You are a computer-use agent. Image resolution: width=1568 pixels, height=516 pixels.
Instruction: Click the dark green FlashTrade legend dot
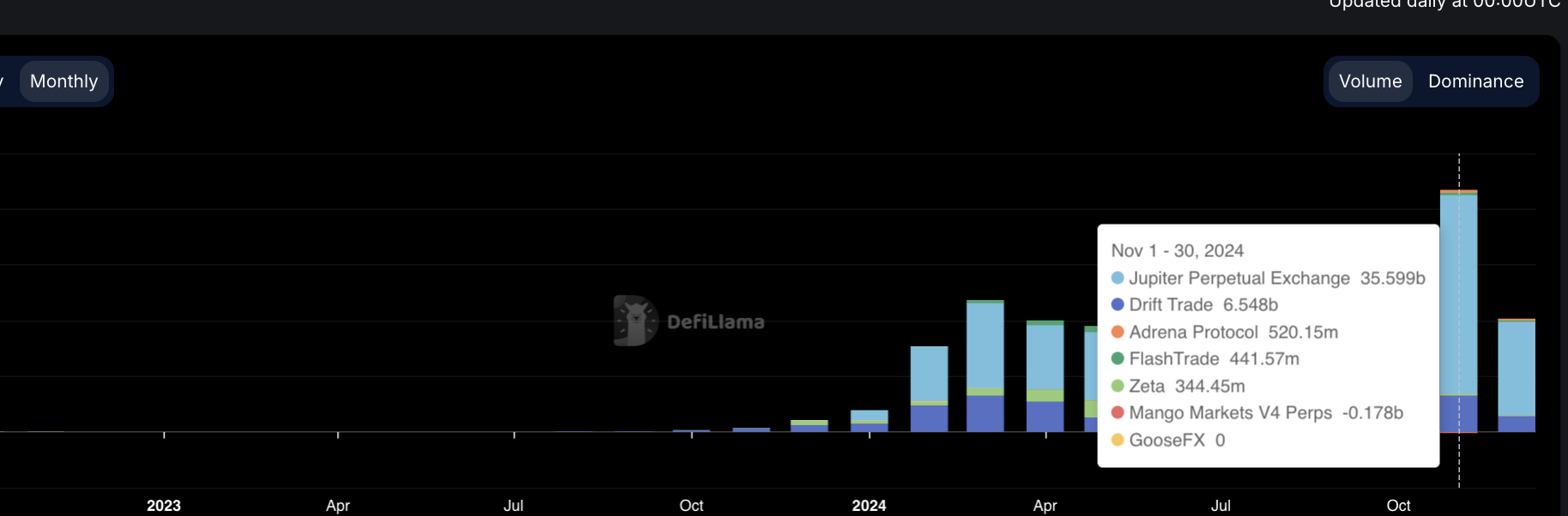(1118, 358)
